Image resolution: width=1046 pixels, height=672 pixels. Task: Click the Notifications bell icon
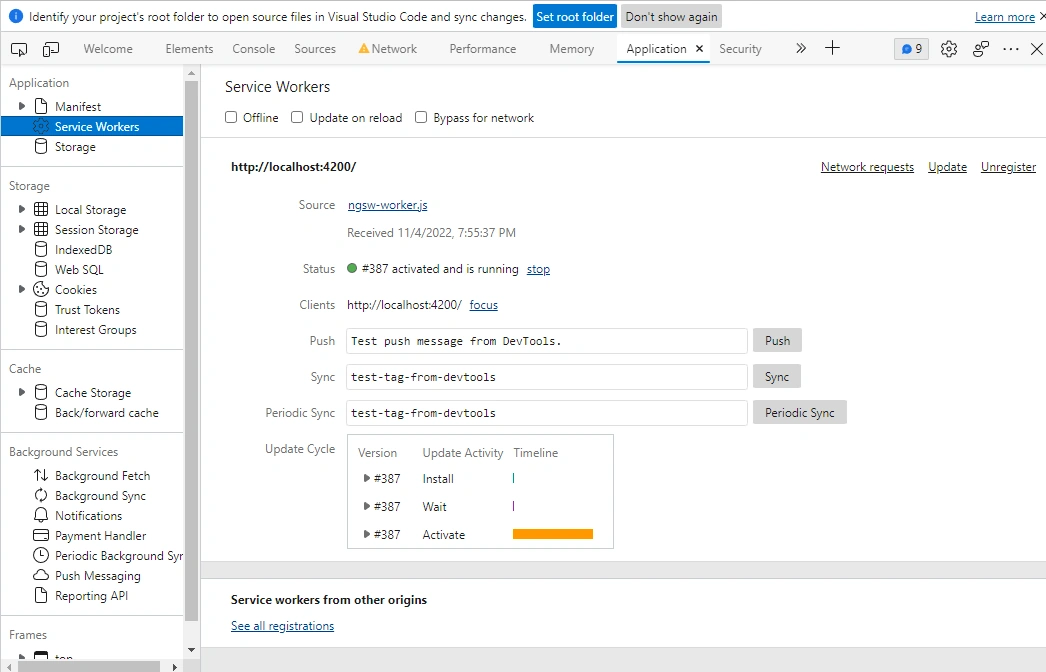coord(41,515)
